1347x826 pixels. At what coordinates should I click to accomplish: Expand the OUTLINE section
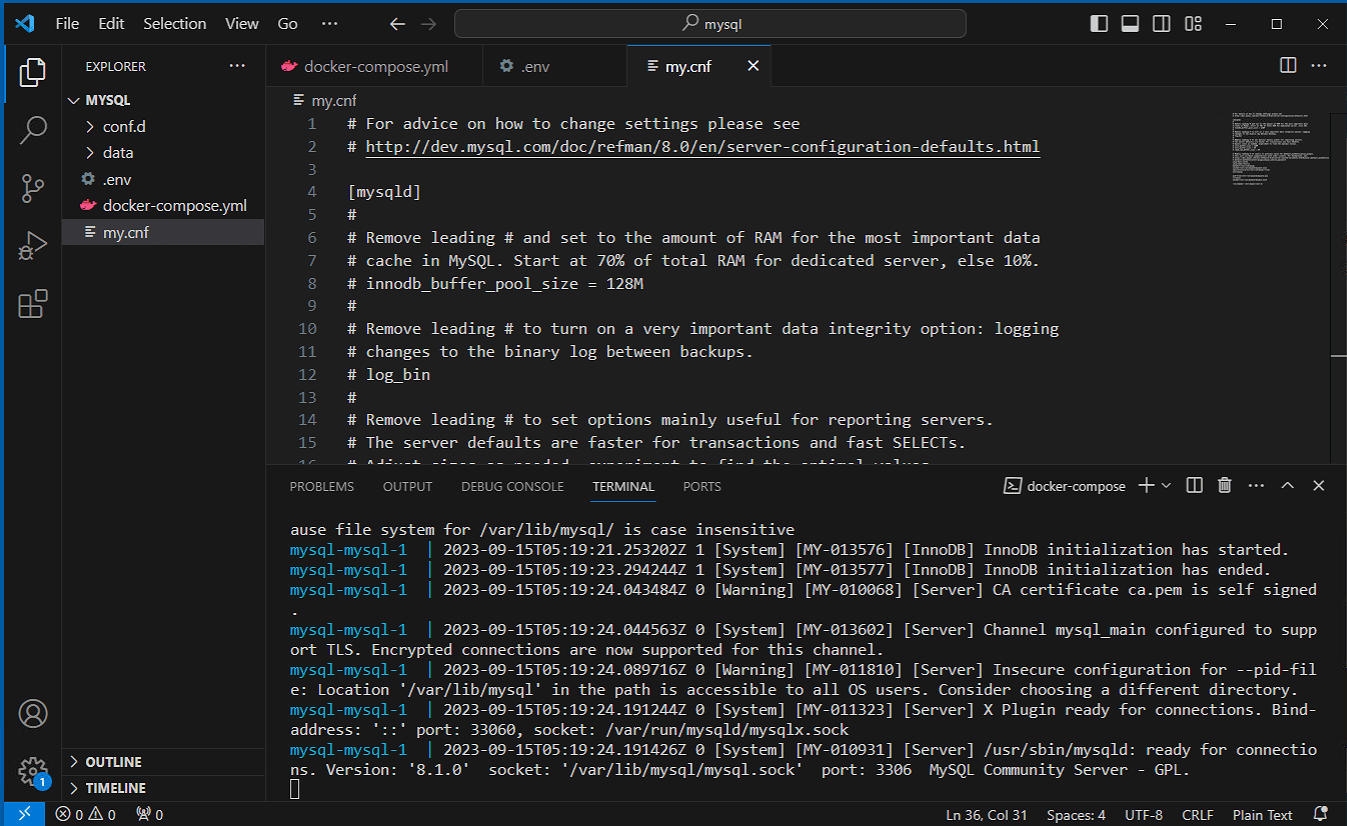[113, 762]
